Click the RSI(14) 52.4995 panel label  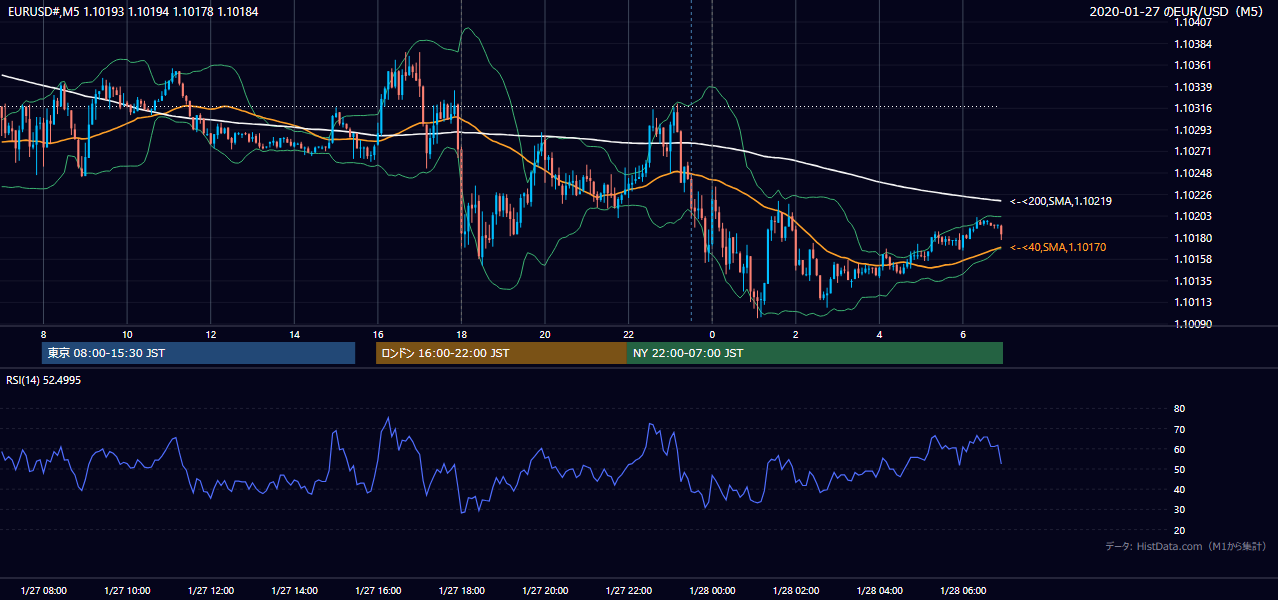pos(44,380)
